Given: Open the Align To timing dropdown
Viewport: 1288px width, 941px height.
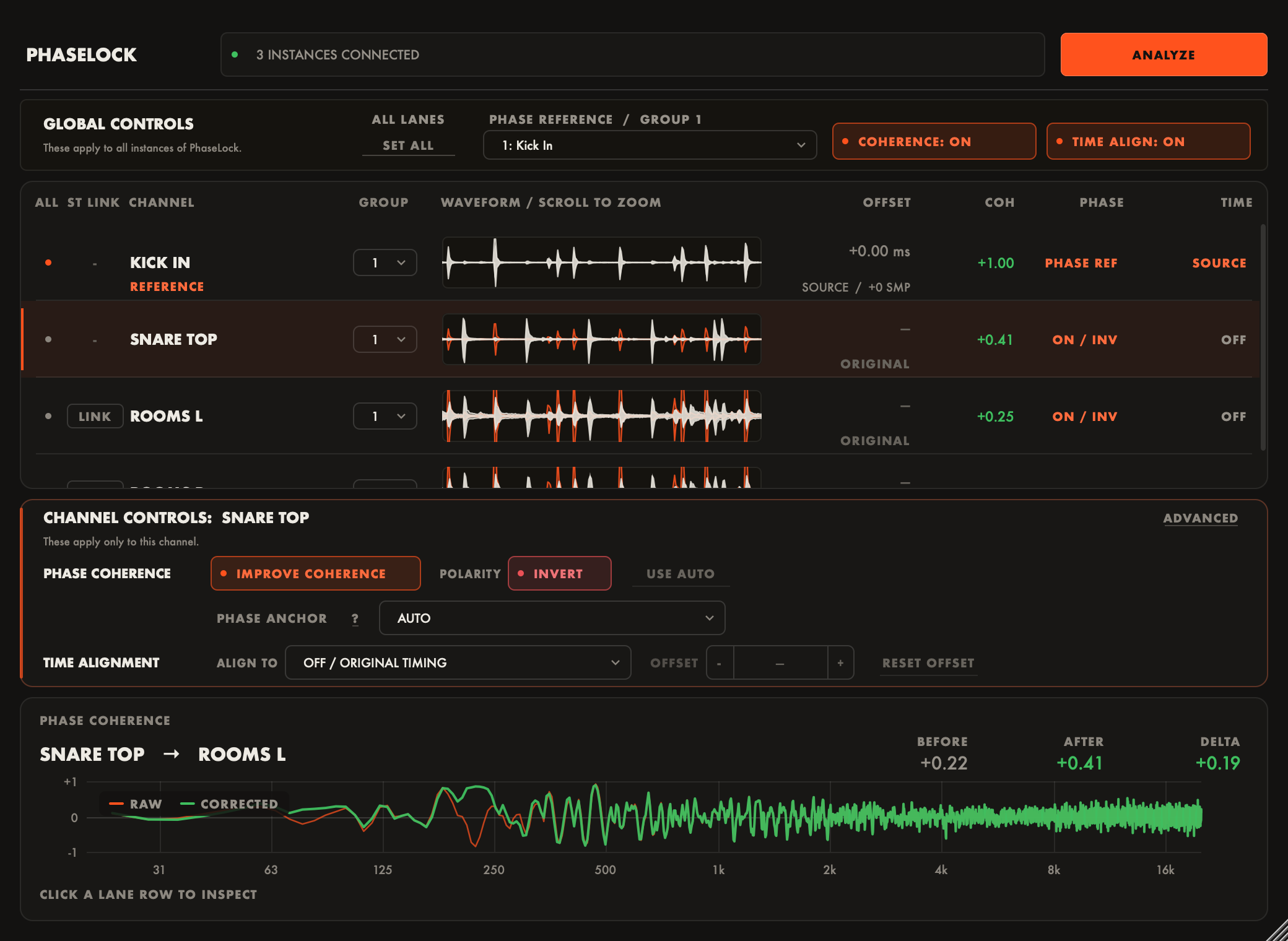Looking at the screenshot, I should coord(458,662).
